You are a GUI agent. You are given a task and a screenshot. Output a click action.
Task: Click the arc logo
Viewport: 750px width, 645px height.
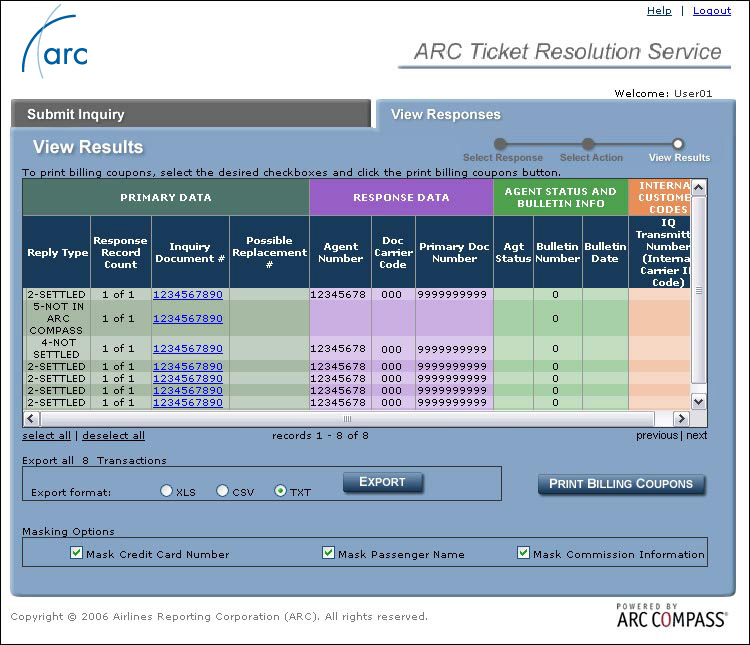(55, 42)
